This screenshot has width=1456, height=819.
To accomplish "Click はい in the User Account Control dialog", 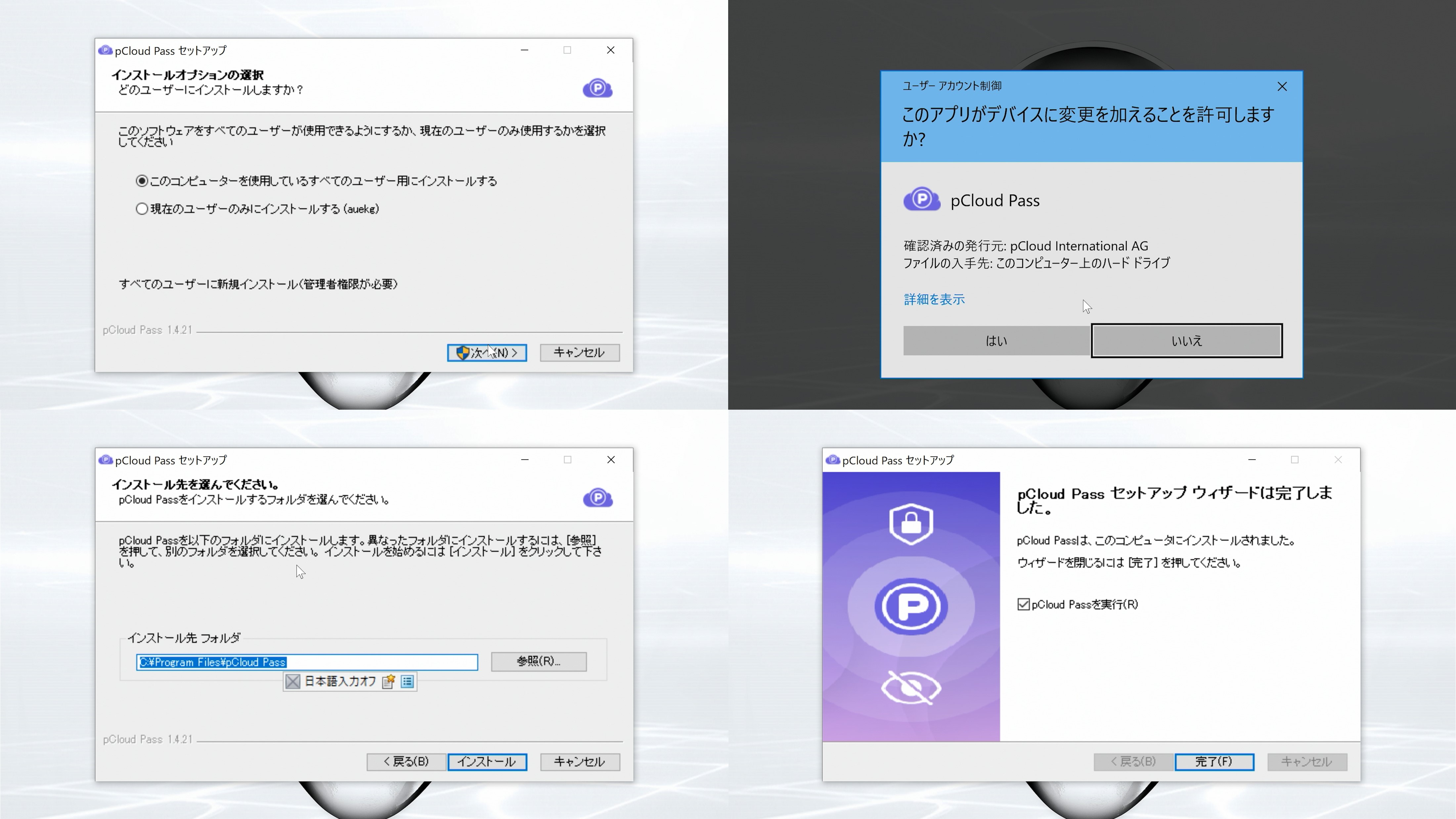I will (x=996, y=341).
